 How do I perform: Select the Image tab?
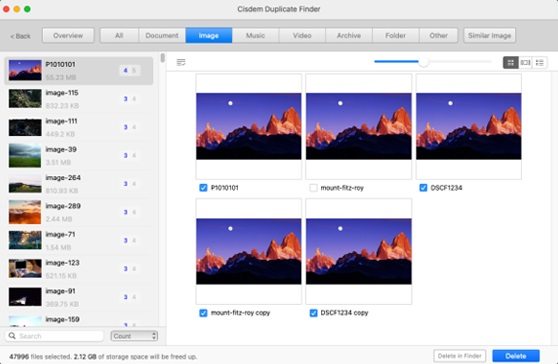[209, 36]
